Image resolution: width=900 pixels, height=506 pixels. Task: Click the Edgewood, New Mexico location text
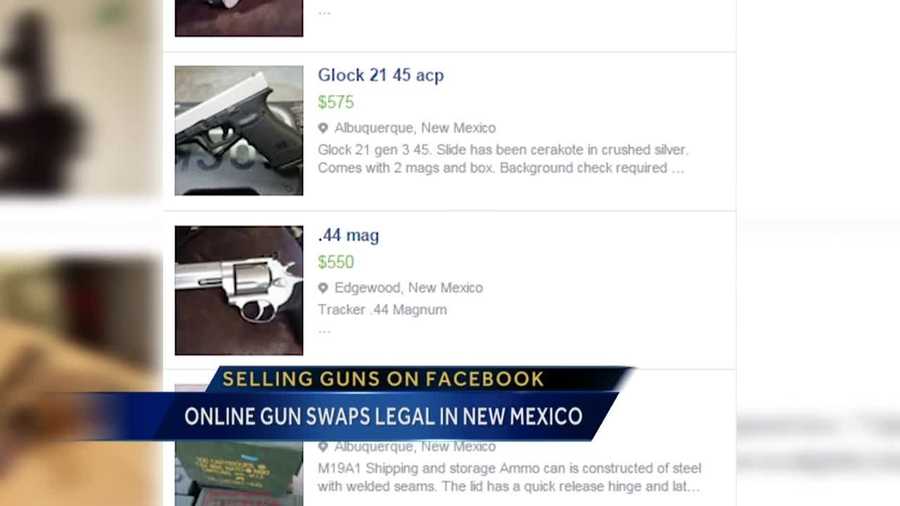(409, 288)
